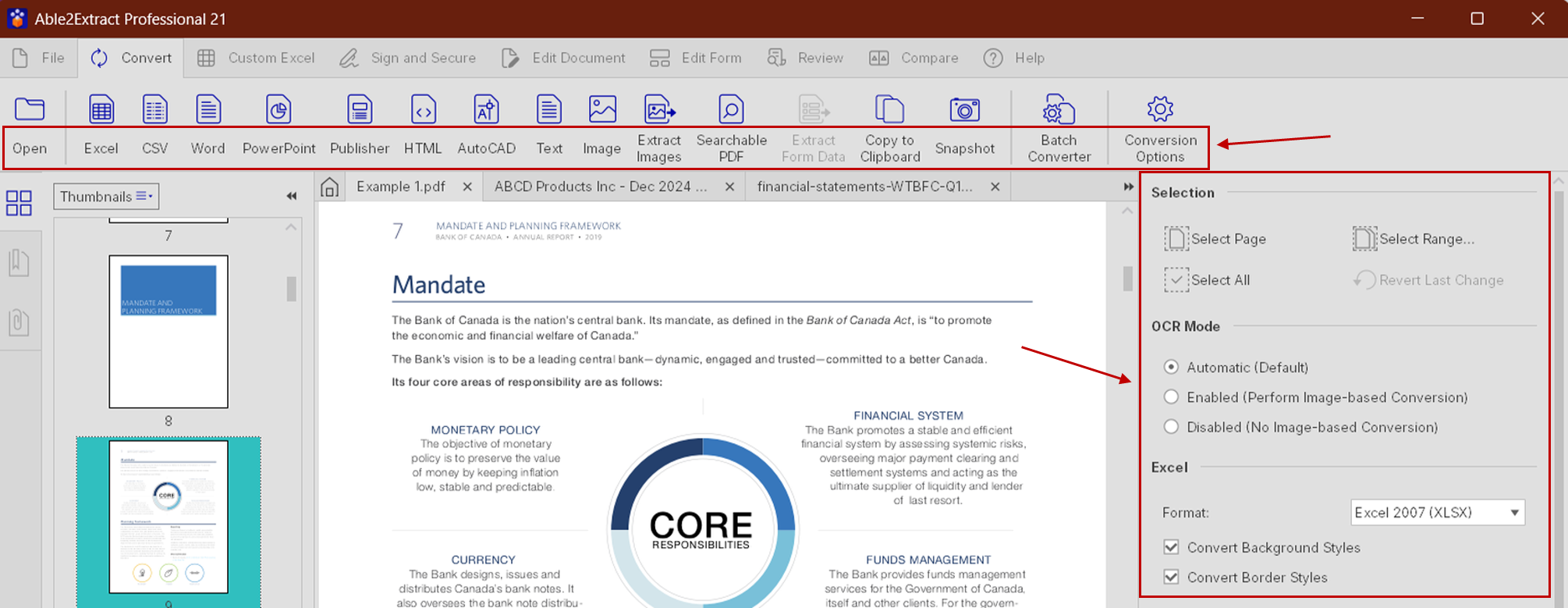
Task: Open the ABCD Products Inc document tab
Action: click(x=601, y=187)
